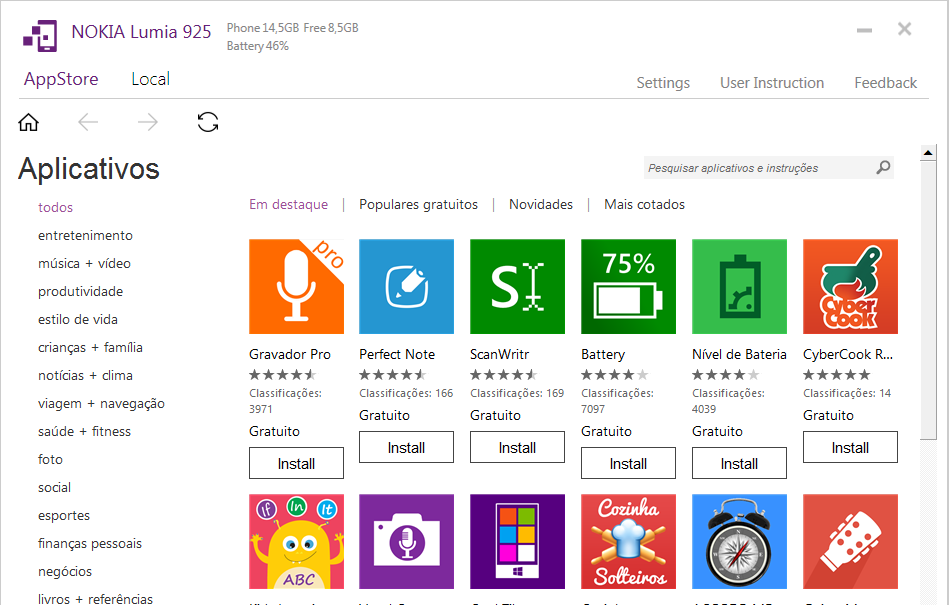Click the device manager logo icon
Viewport: 949px width, 605px height.
(40, 36)
